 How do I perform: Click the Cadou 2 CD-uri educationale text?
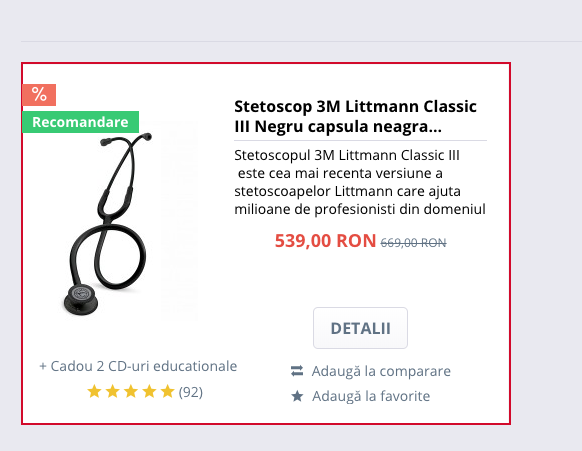(x=138, y=366)
